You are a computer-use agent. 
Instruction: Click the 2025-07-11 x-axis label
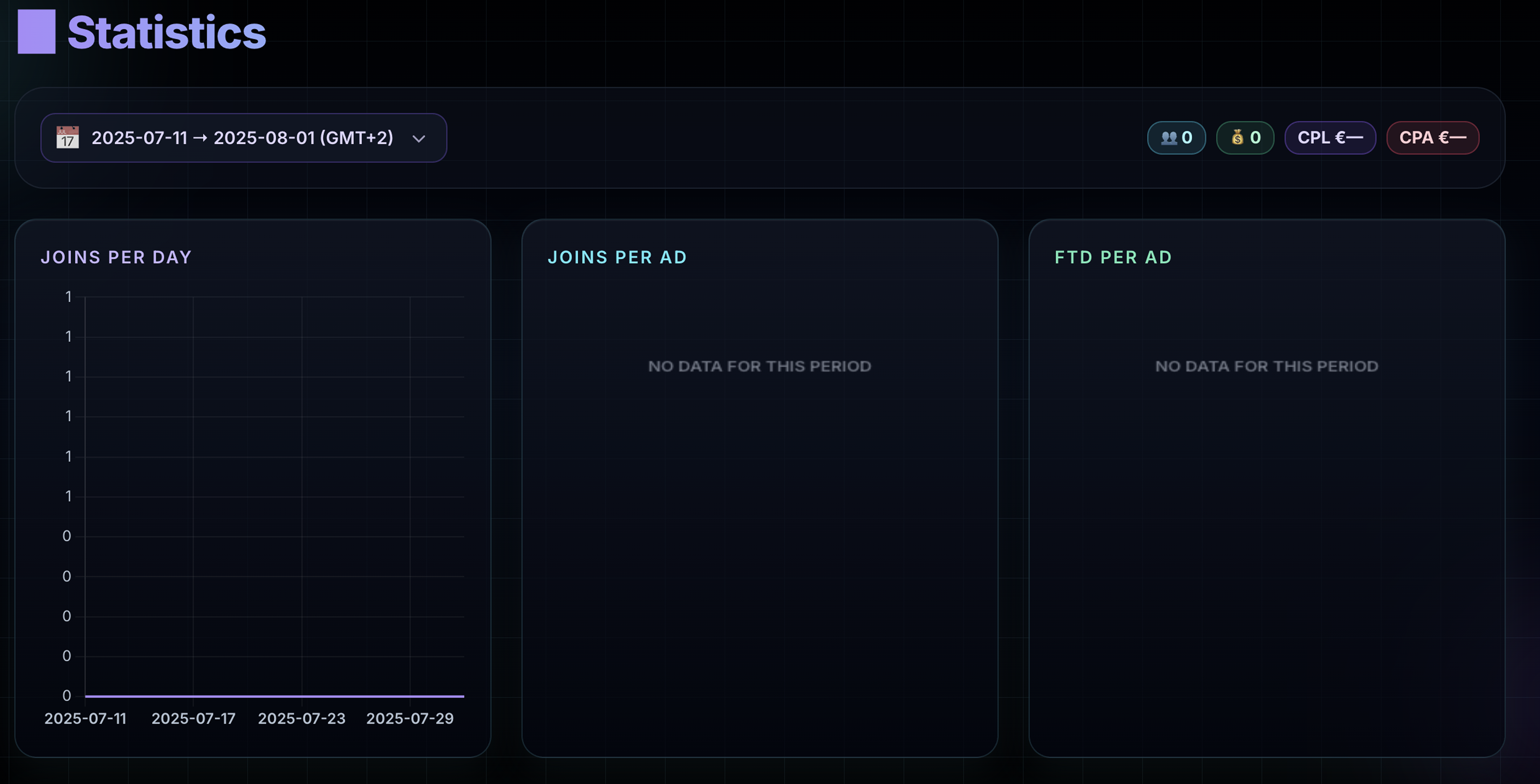pos(86,719)
